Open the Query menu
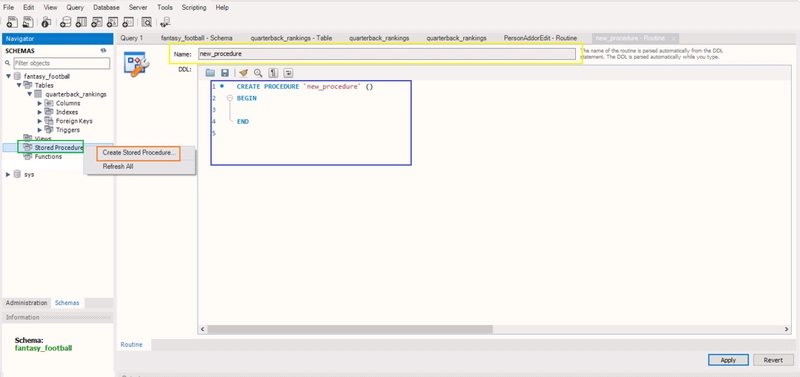Image resolution: width=800 pixels, height=377 pixels. (x=75, y=8)
